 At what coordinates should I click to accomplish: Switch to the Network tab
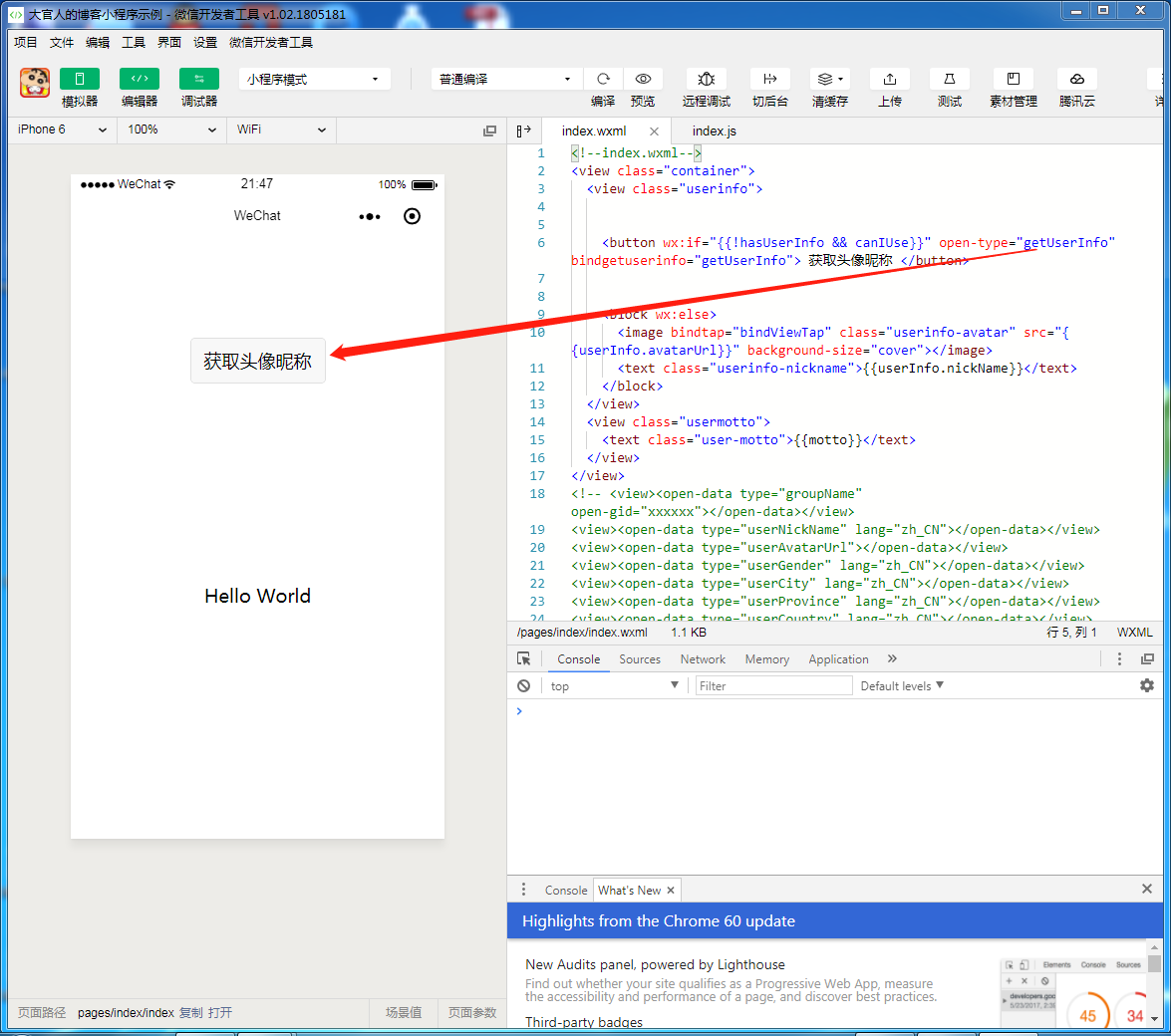click(703, 659)
